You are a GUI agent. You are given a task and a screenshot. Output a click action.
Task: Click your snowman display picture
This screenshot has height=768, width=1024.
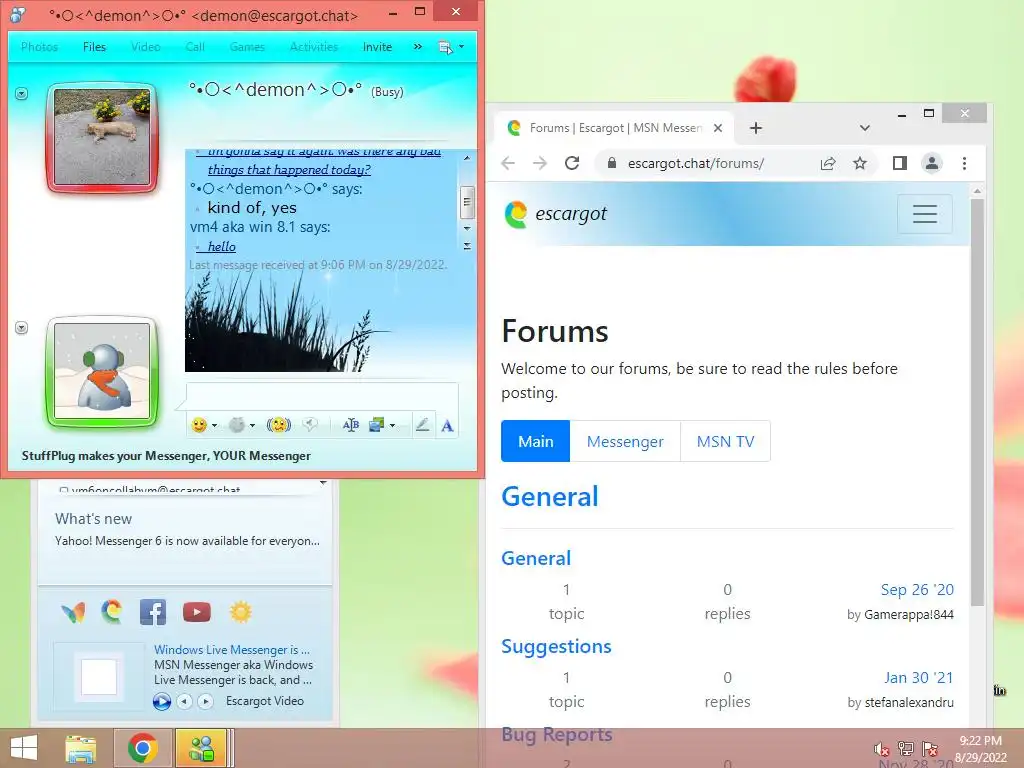102,371
